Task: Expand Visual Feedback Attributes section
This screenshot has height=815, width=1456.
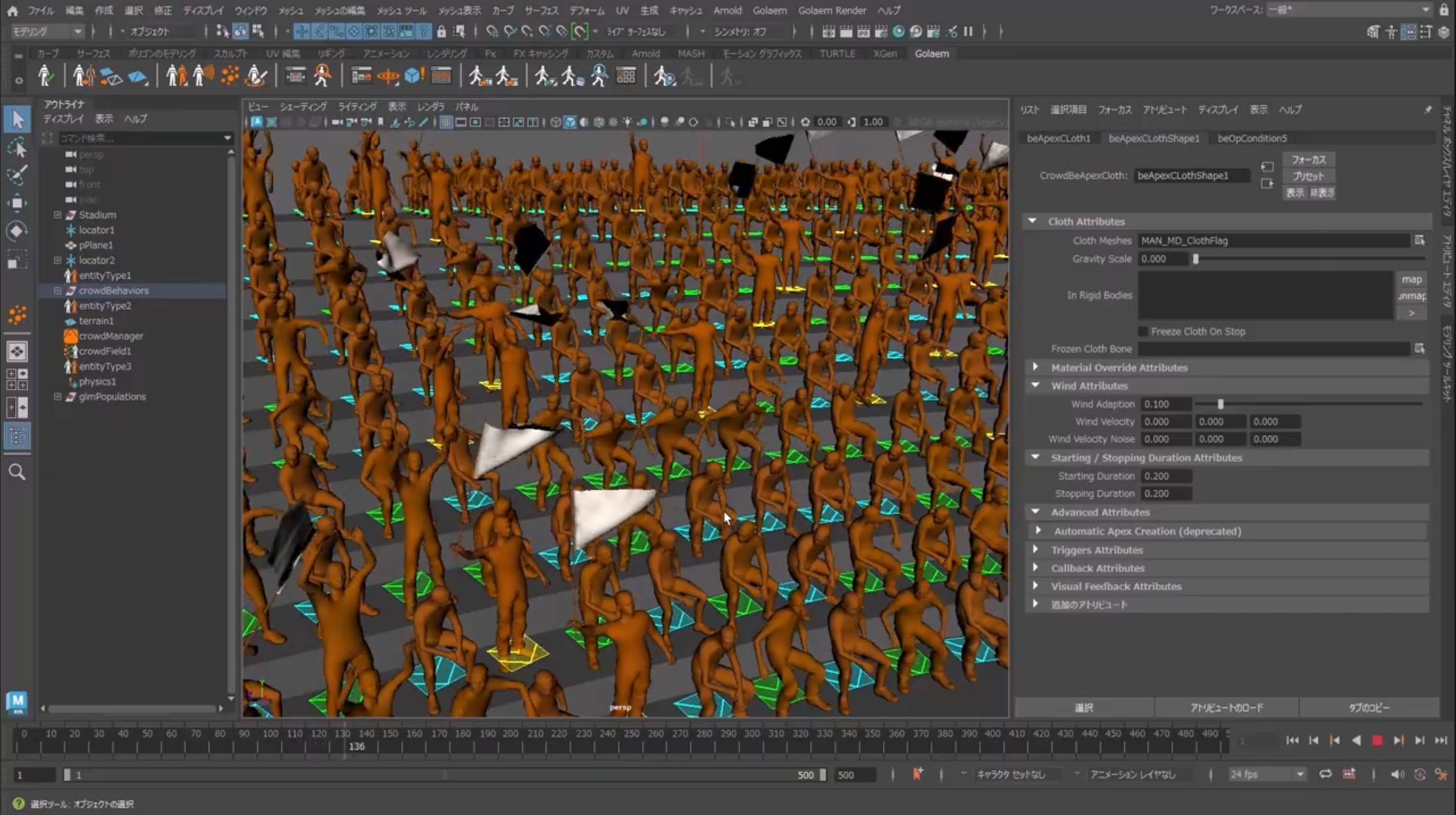Action: click(x=1035, y=586)
